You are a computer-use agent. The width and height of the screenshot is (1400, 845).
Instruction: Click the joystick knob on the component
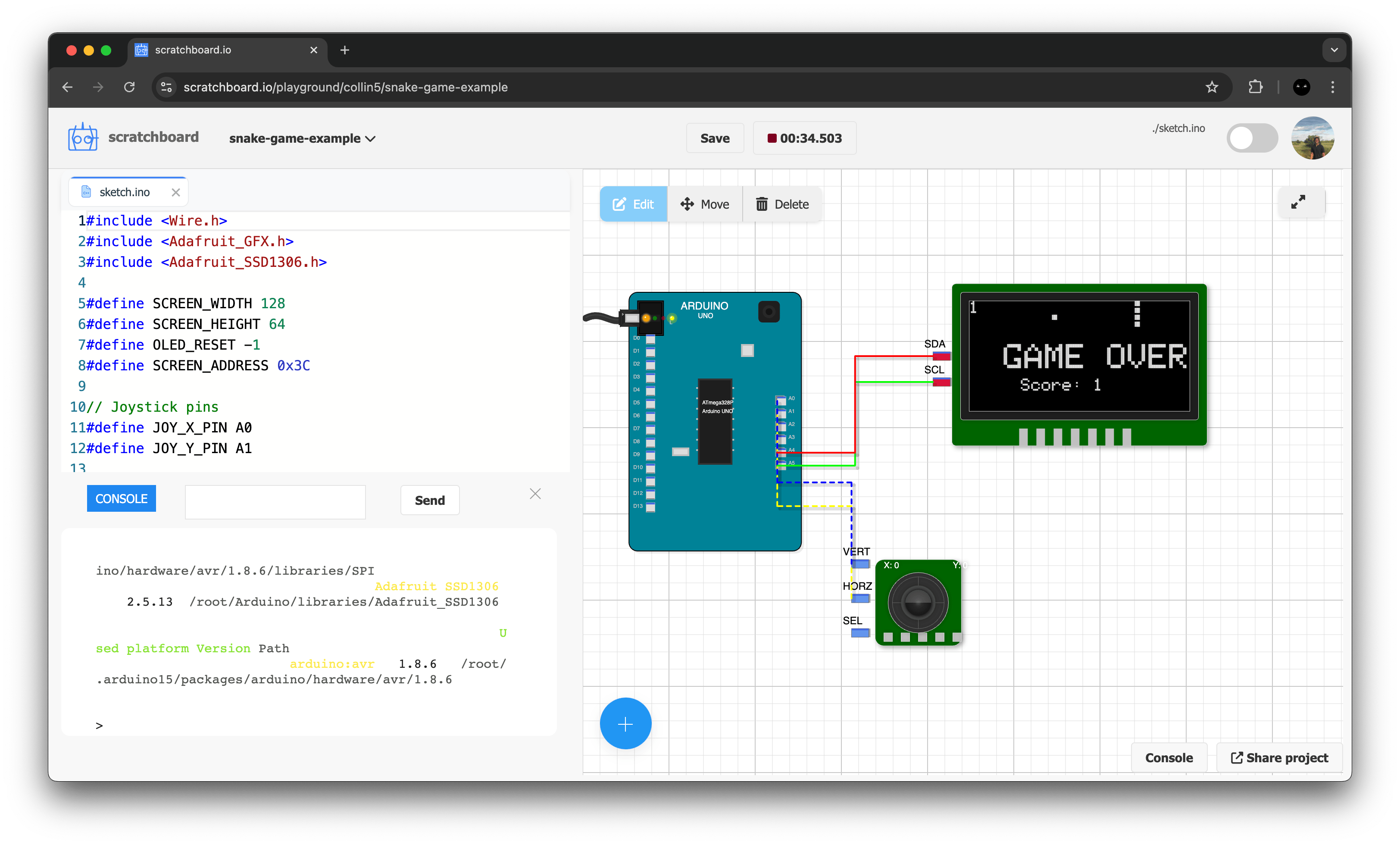pos(918,602)
